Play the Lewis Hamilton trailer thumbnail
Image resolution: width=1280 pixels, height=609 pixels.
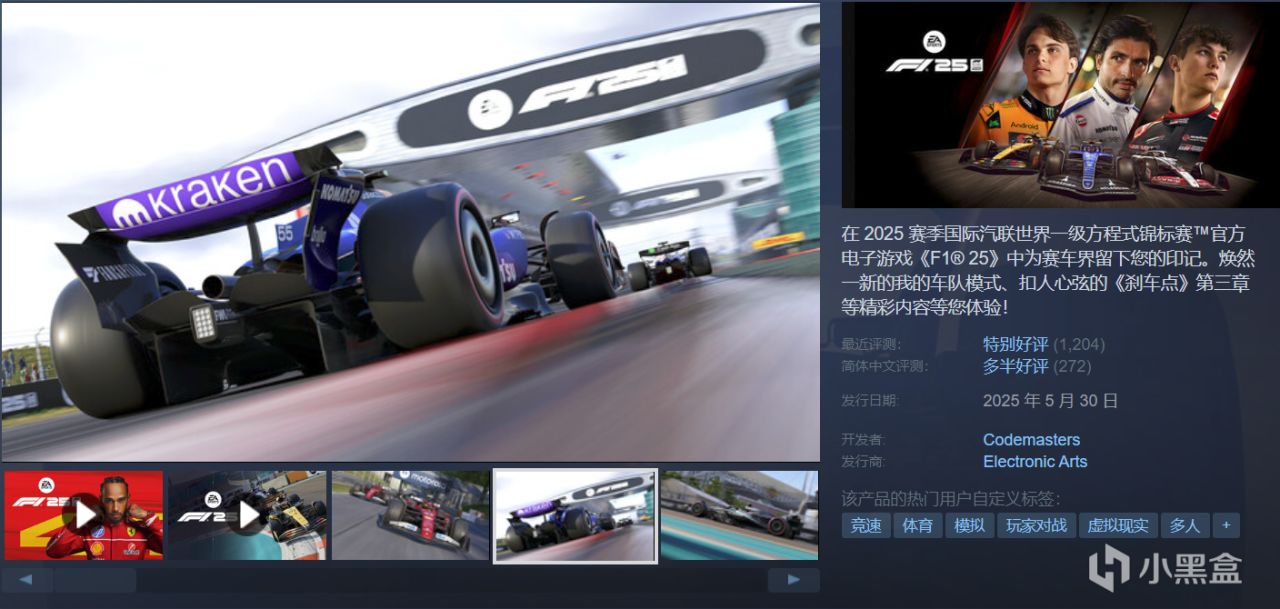tap(83, 515)
